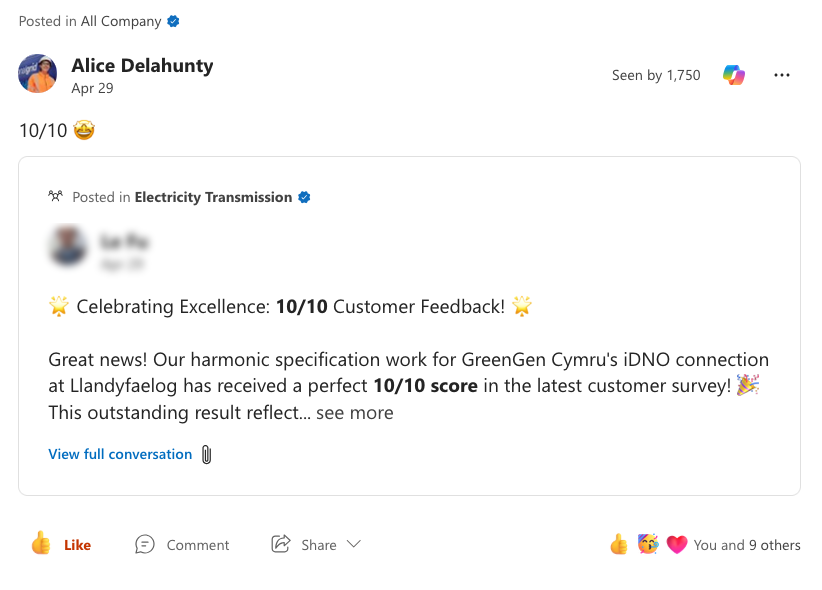This screenshot has height=590, width=822.
Task: Click the community group icon before Posted in
Action: (55, 196)
